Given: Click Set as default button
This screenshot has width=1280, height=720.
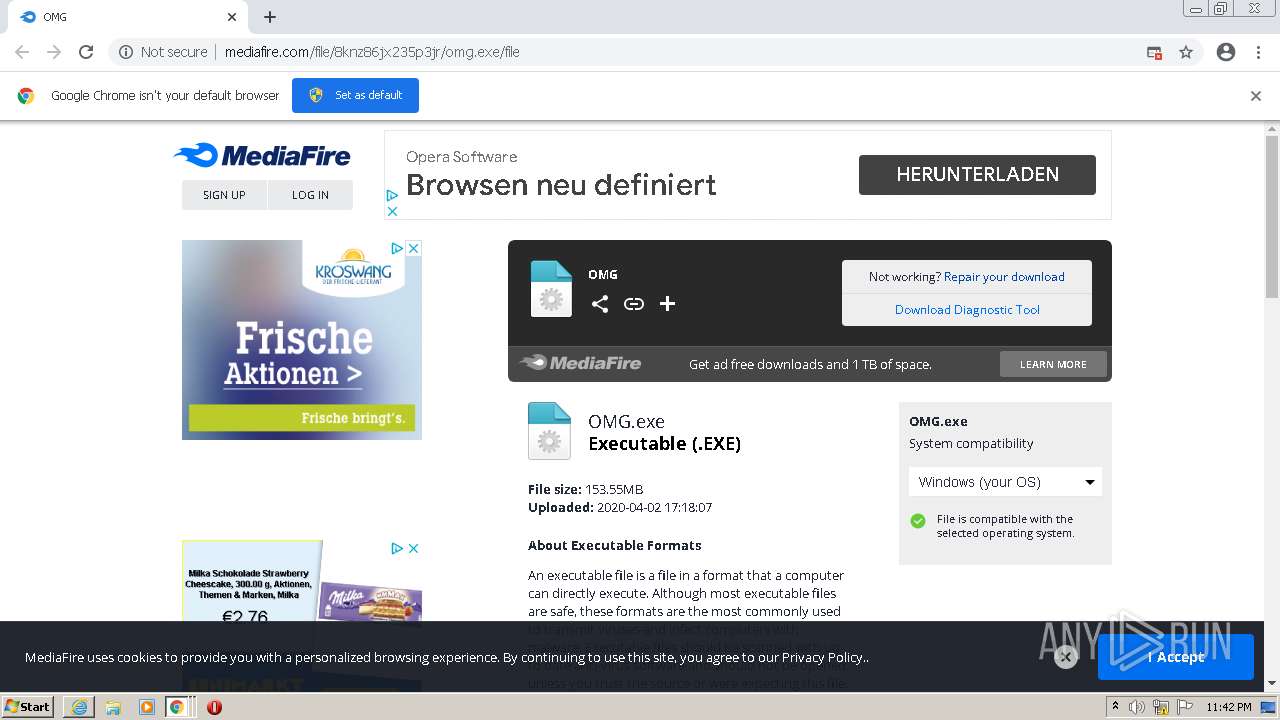Looking at the screenshot, I should click(x=355, y=95).
